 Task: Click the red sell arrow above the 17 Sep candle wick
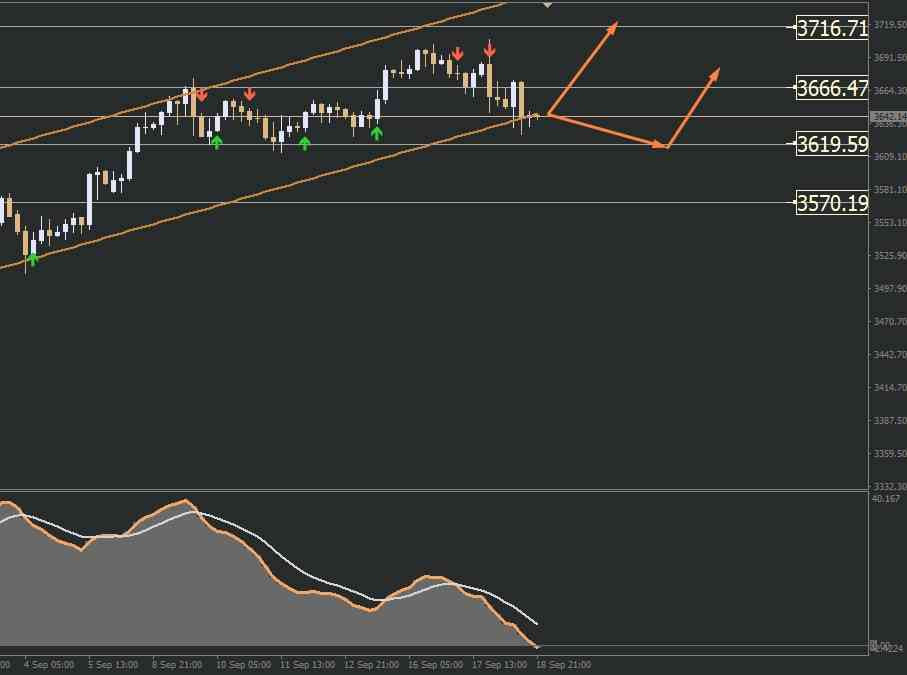(490, 51)
